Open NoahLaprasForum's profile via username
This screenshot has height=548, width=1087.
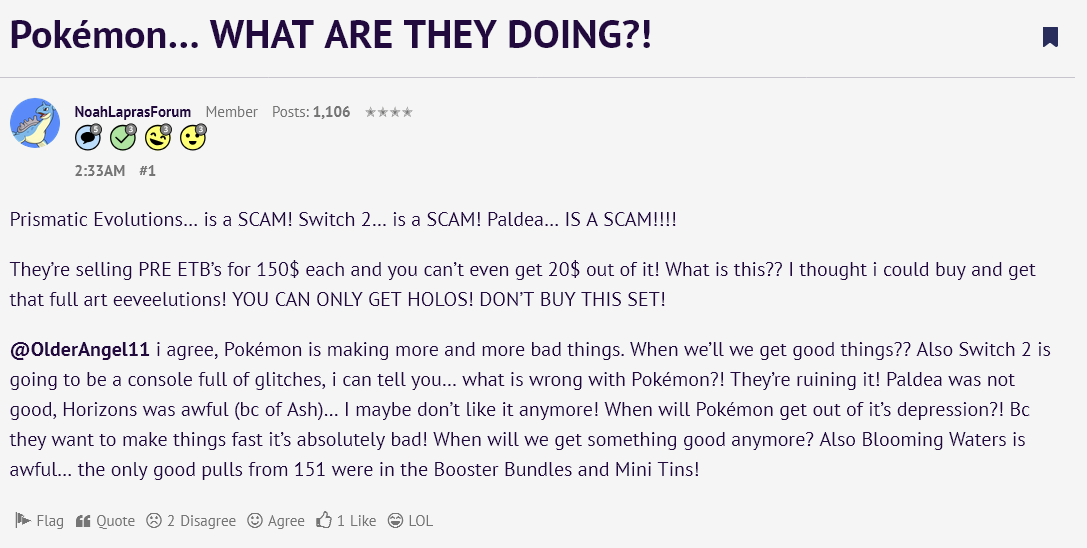click(132, 112)
